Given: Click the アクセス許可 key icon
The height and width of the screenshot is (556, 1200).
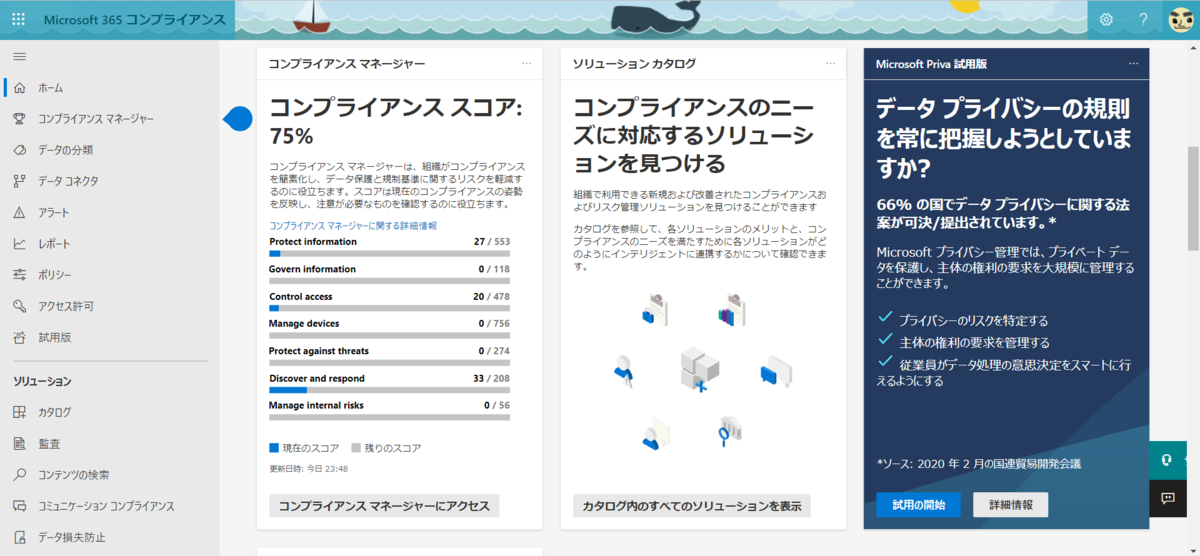Looking at the screenshot, I should pyautogui.click(x=19, y=306).
